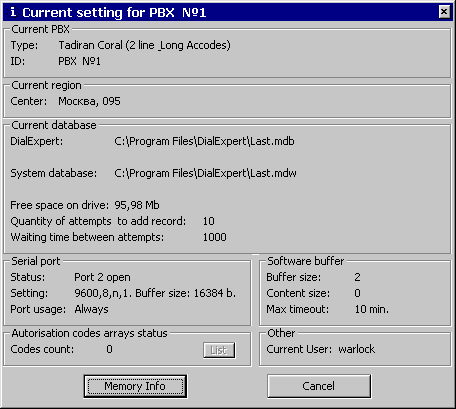Image resolution: width=456 pixels, height=409 pixels.
Task: Click the Codes count zero value
Action: pyautogui.click(x=109, y=349)
